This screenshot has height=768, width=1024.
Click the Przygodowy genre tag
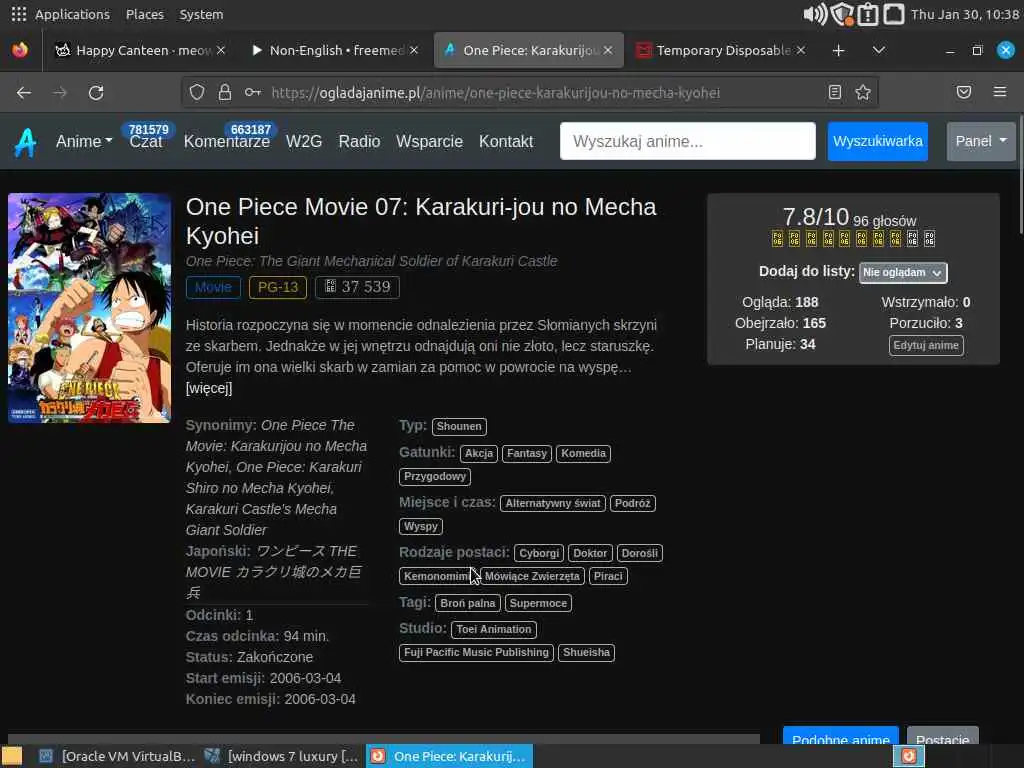pyautogui.click(x=435, y=477)
